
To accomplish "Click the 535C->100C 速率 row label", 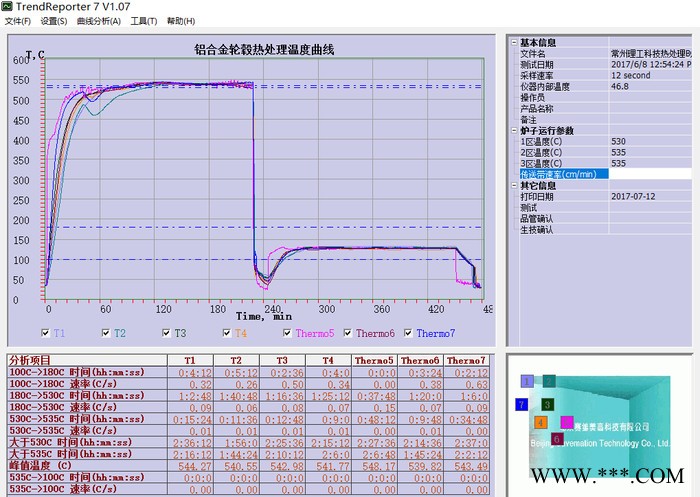I will (x=87, y=489).
